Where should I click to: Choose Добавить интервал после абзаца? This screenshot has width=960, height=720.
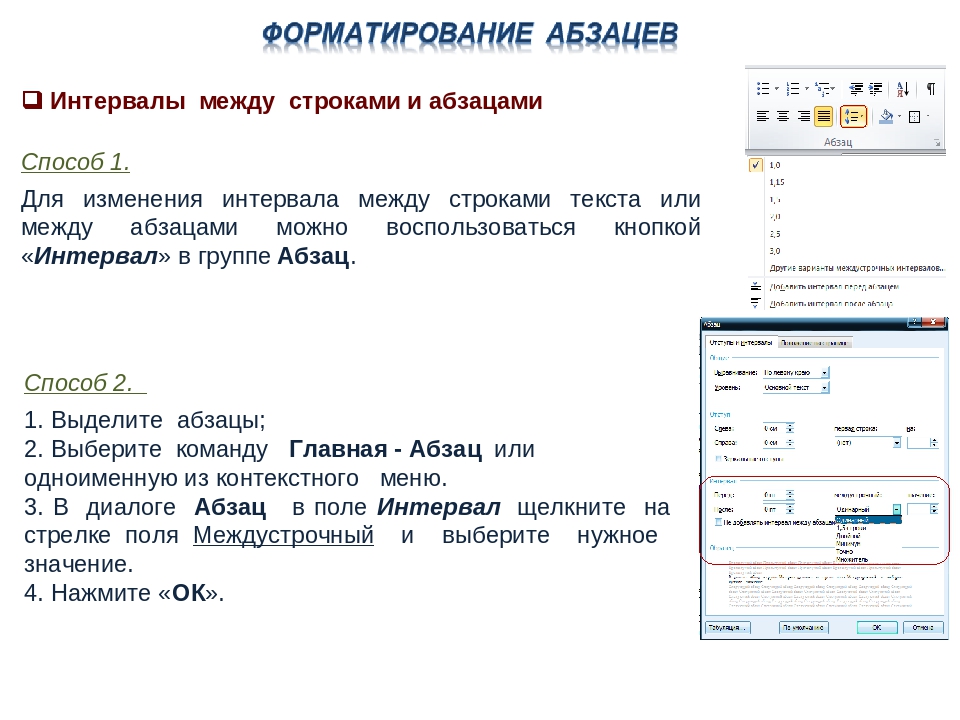coord(831,303)
